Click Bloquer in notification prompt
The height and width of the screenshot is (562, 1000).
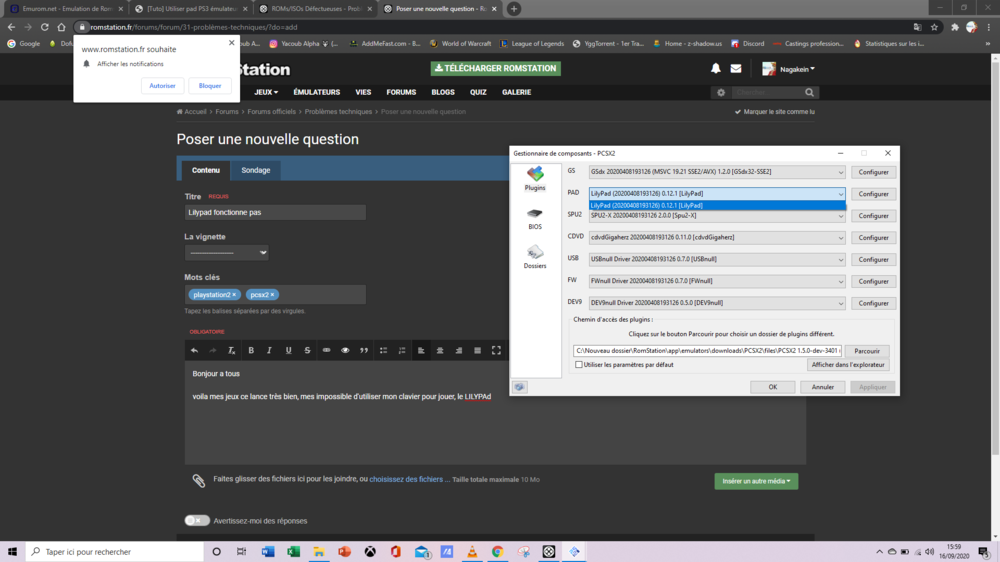[210, 85]
